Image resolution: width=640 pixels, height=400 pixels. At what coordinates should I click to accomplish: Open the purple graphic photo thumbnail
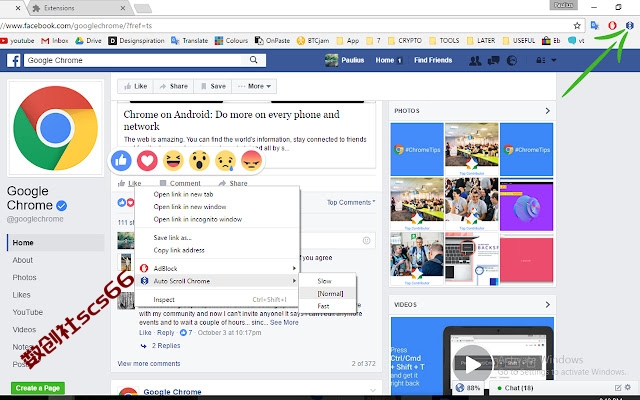point(527,204)
